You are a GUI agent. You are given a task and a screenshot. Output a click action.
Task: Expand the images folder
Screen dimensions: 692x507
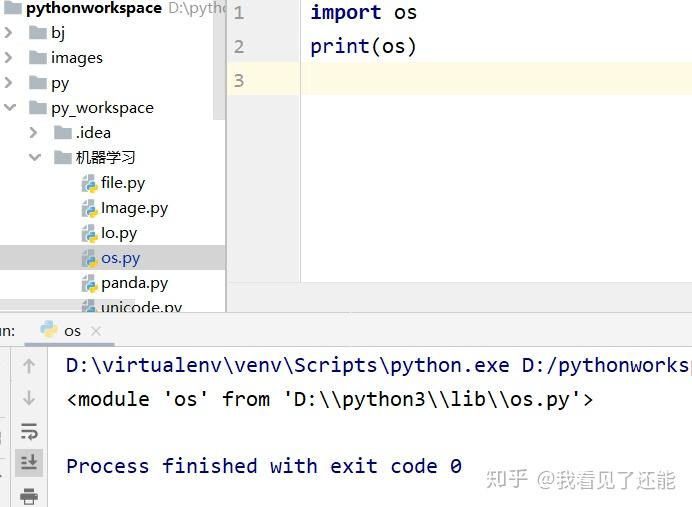[9, 58]
